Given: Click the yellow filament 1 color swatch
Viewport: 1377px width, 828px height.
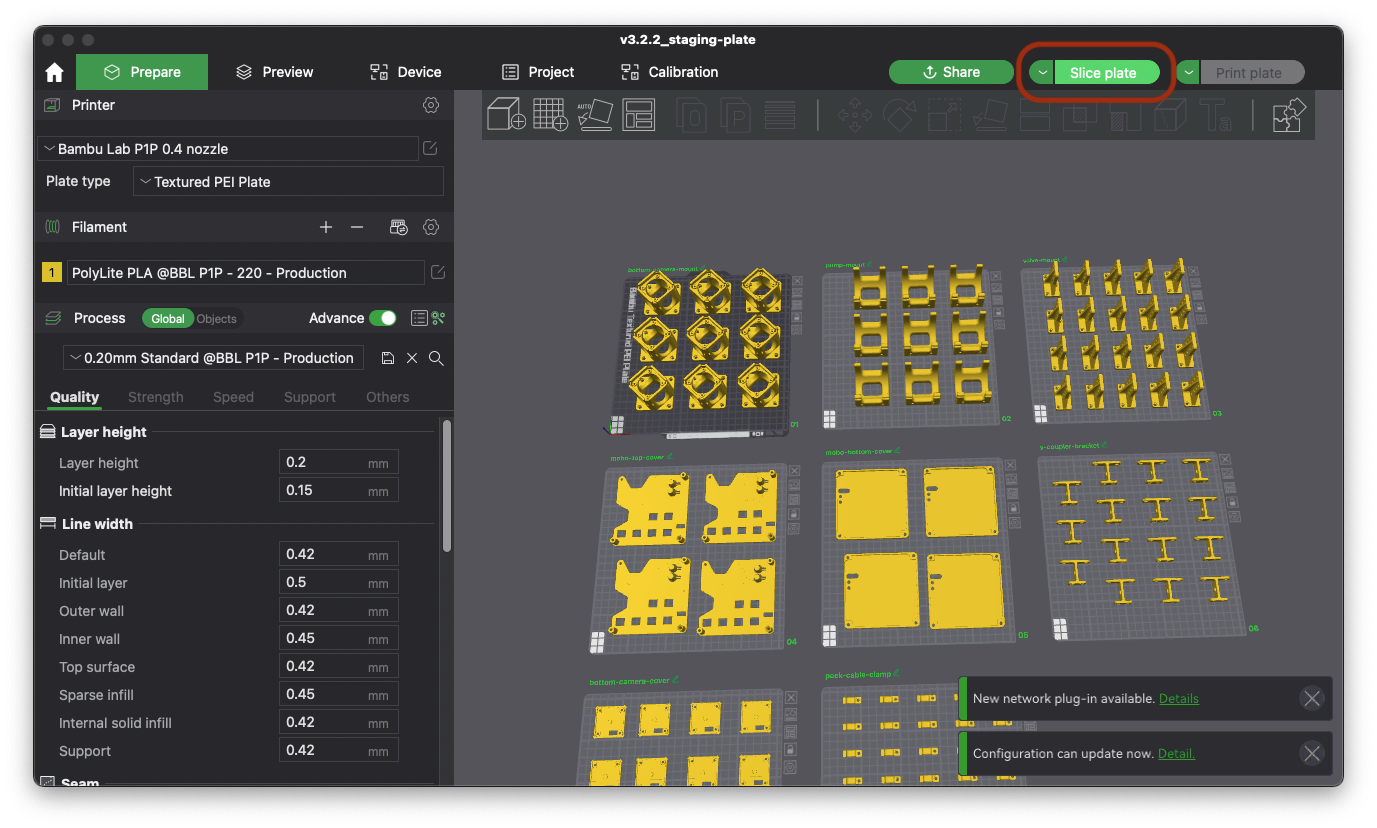Looking at the screenshot, I should (x=51, y=273).
